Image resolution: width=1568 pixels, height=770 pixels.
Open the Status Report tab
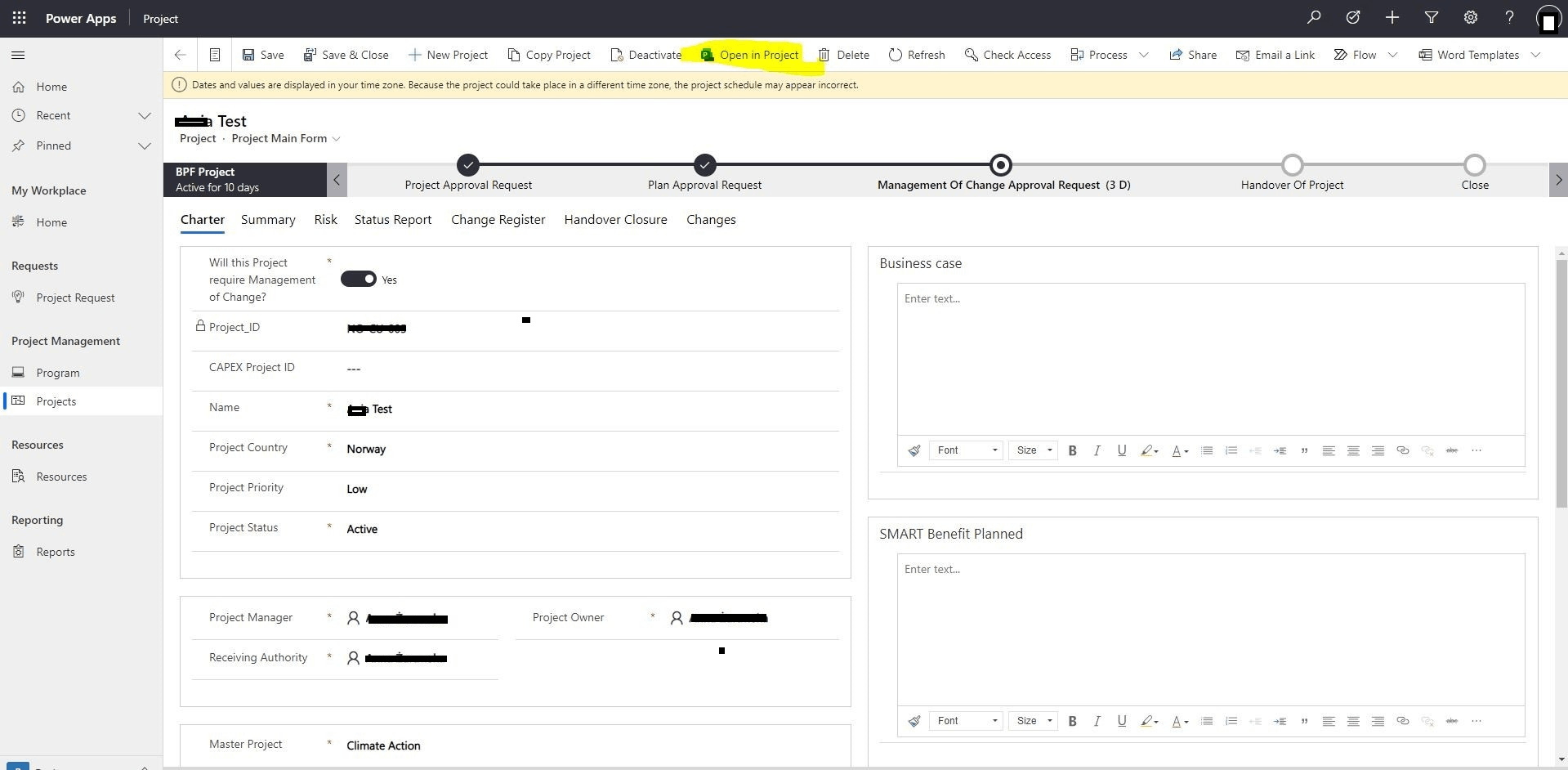[x=393, y=219]
